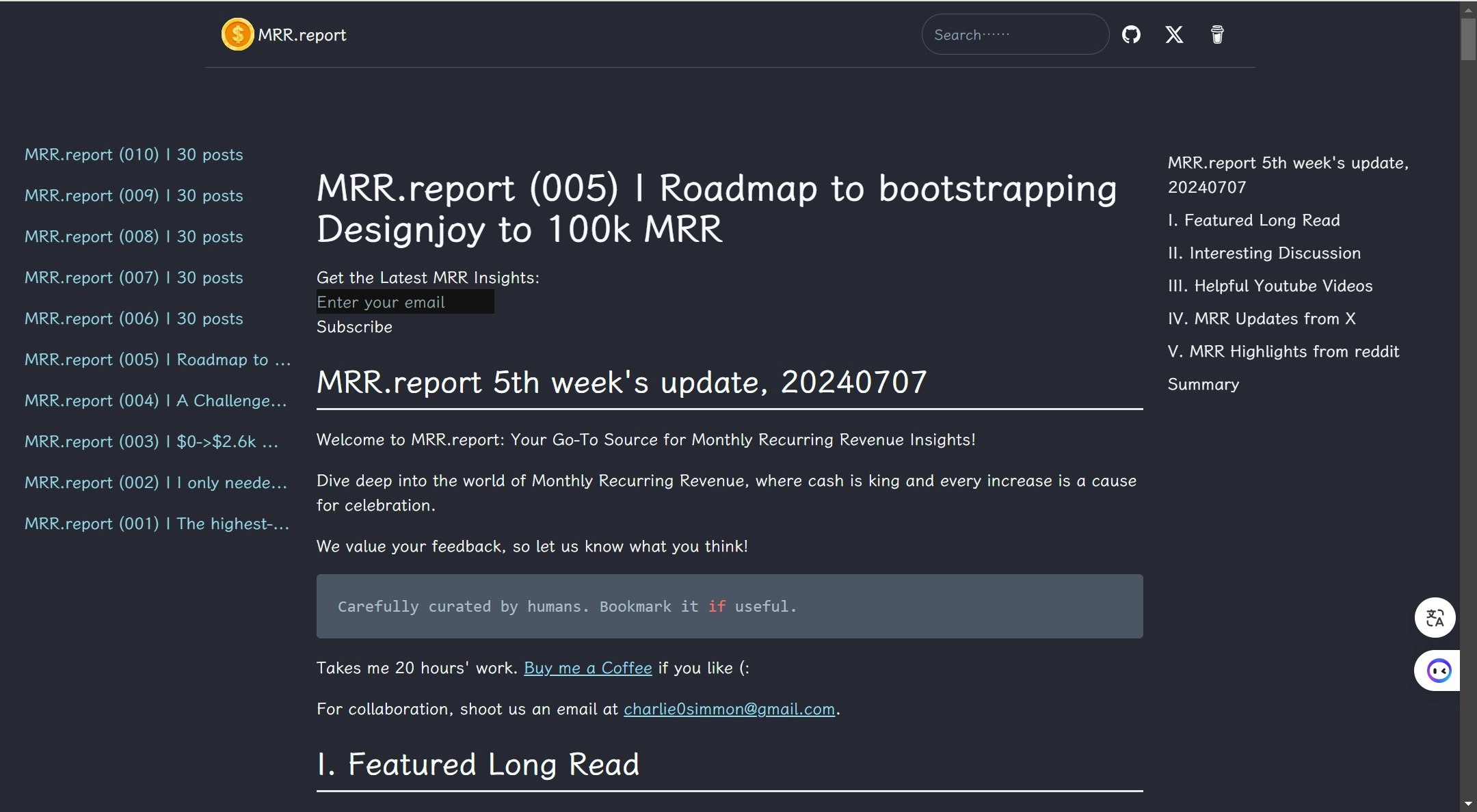Focus the Search input field
This screenshot has width=1477, height=812.
coord(1015,34)
